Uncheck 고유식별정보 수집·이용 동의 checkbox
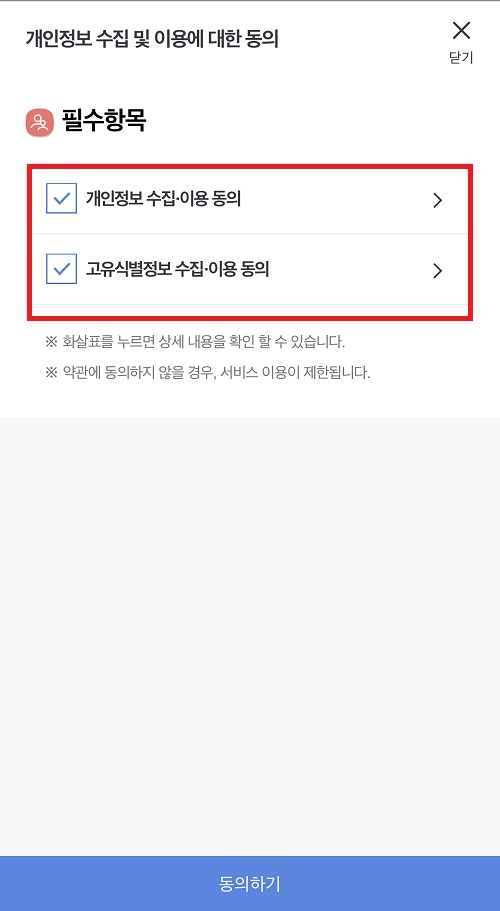The image size is (500, 911). tap(62, 269)
